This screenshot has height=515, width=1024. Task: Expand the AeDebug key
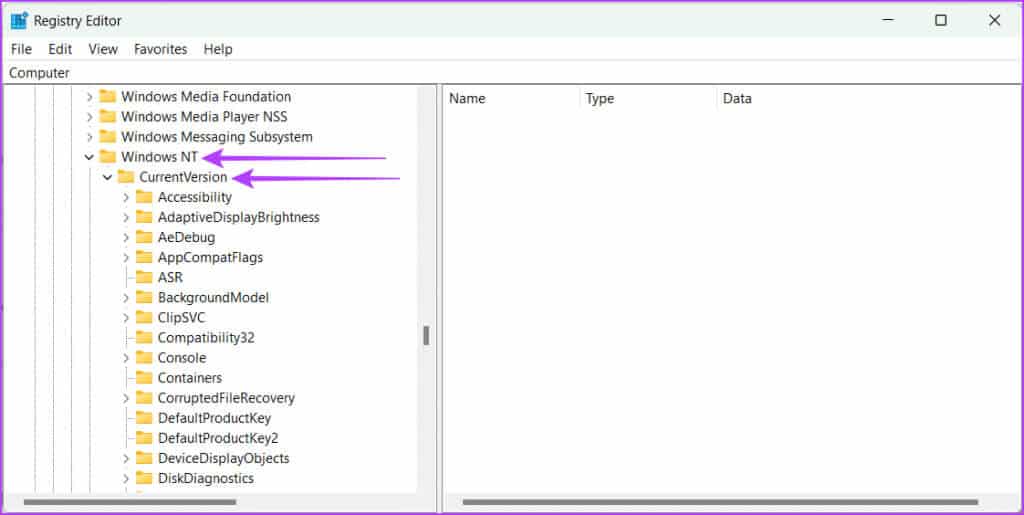tap(126, 238)
